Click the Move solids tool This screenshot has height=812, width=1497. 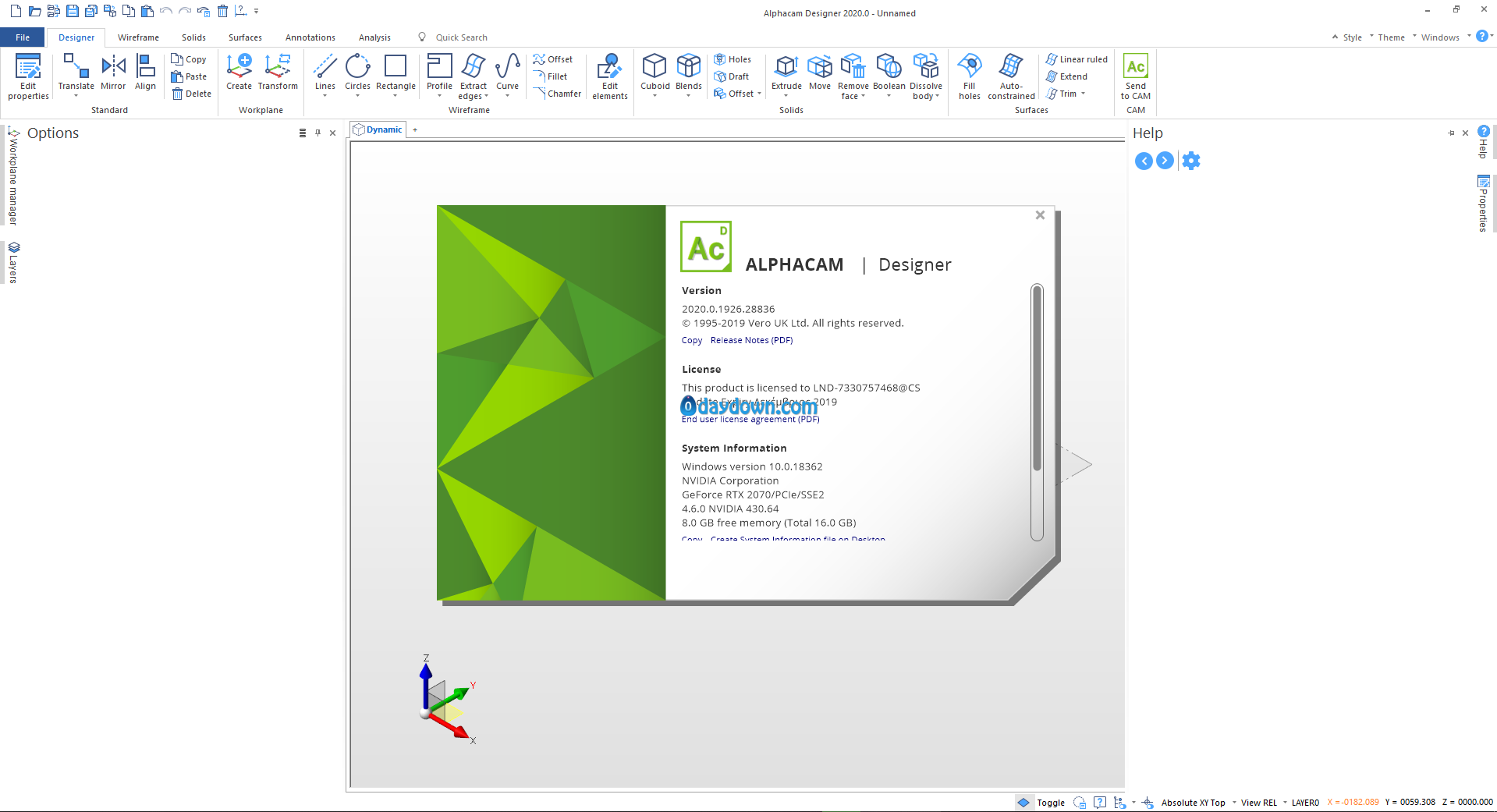coord(819,73)
